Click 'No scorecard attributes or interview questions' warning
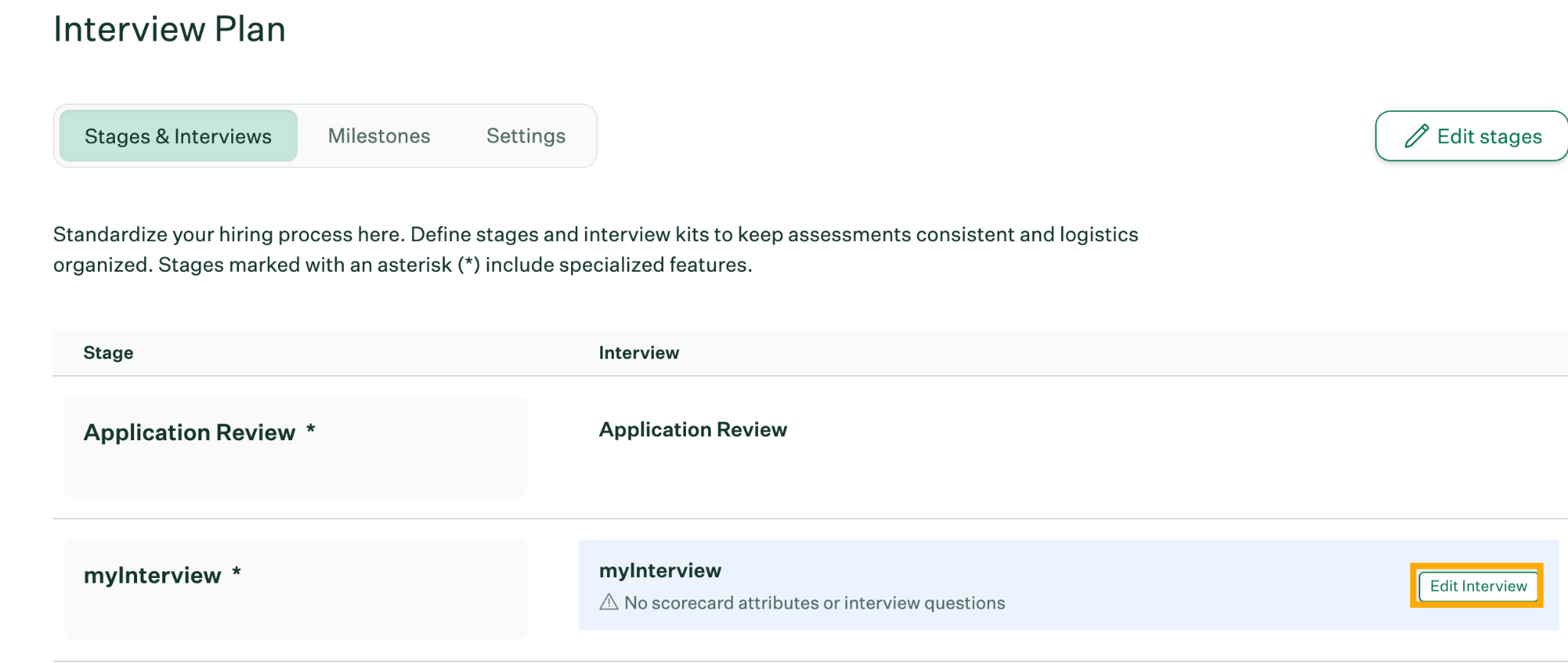Image resolution: width=1568 pixels, height=663 pixels. point(815,603)
